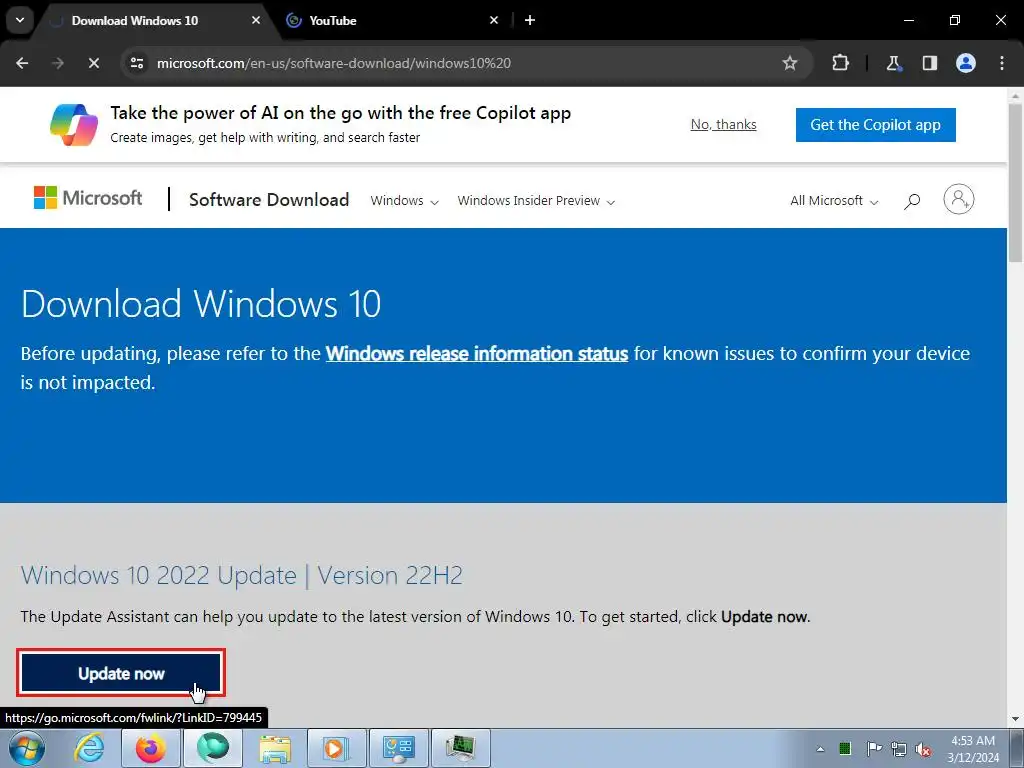Click Get the Copilot app button

(876, 125)
